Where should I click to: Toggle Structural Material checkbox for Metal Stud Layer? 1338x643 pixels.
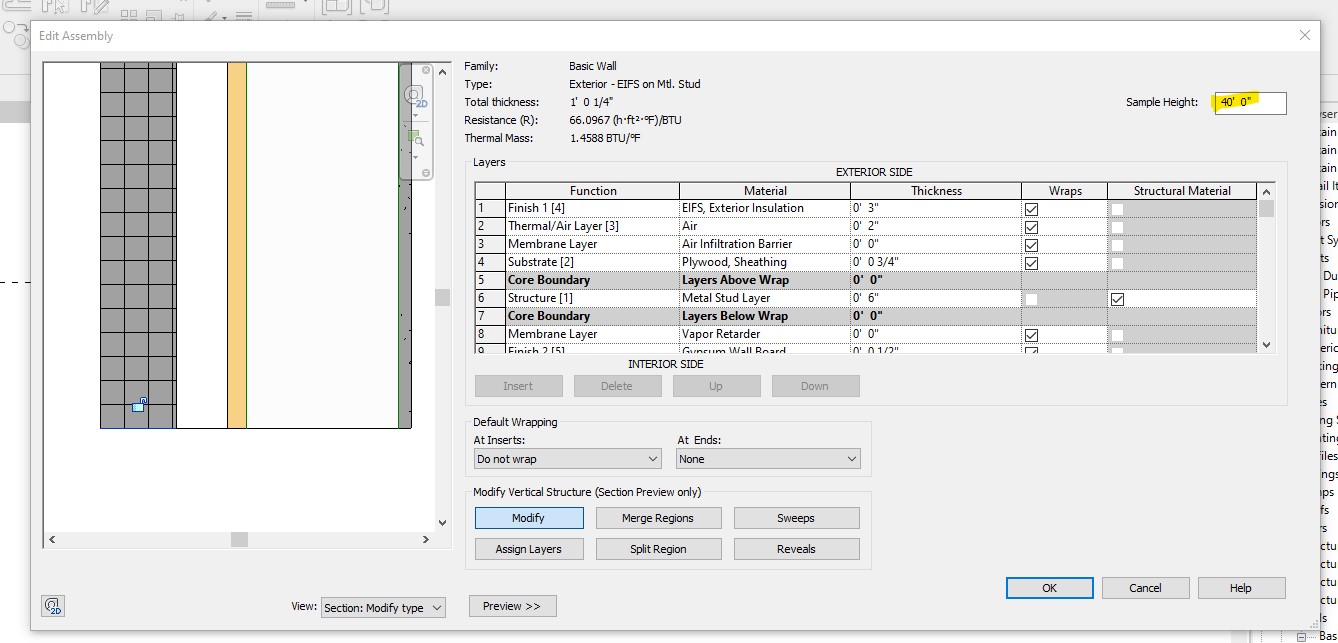1117,299
